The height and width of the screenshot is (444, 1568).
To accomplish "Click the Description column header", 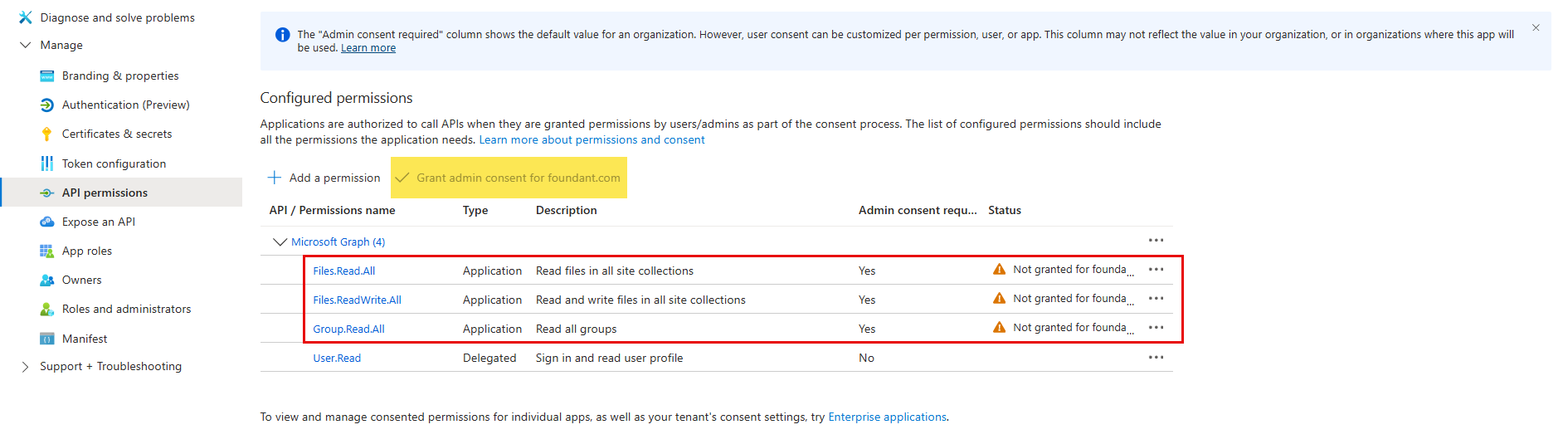I will 566,210.
